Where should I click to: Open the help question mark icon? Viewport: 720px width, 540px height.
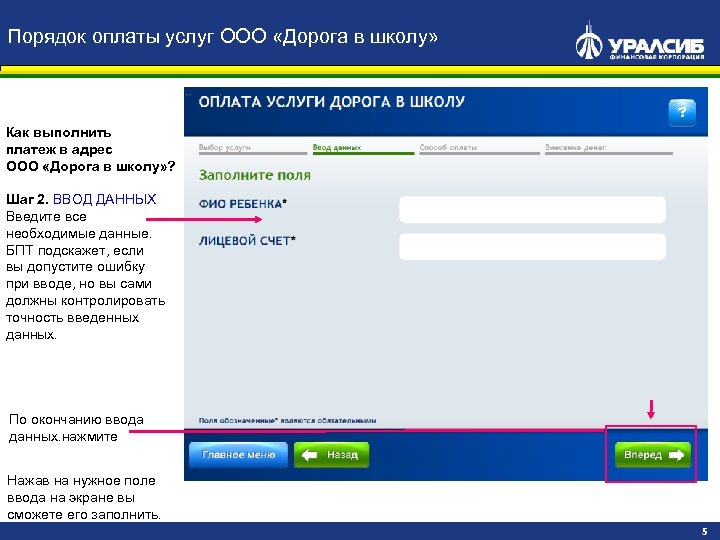(x=682, y=112)
